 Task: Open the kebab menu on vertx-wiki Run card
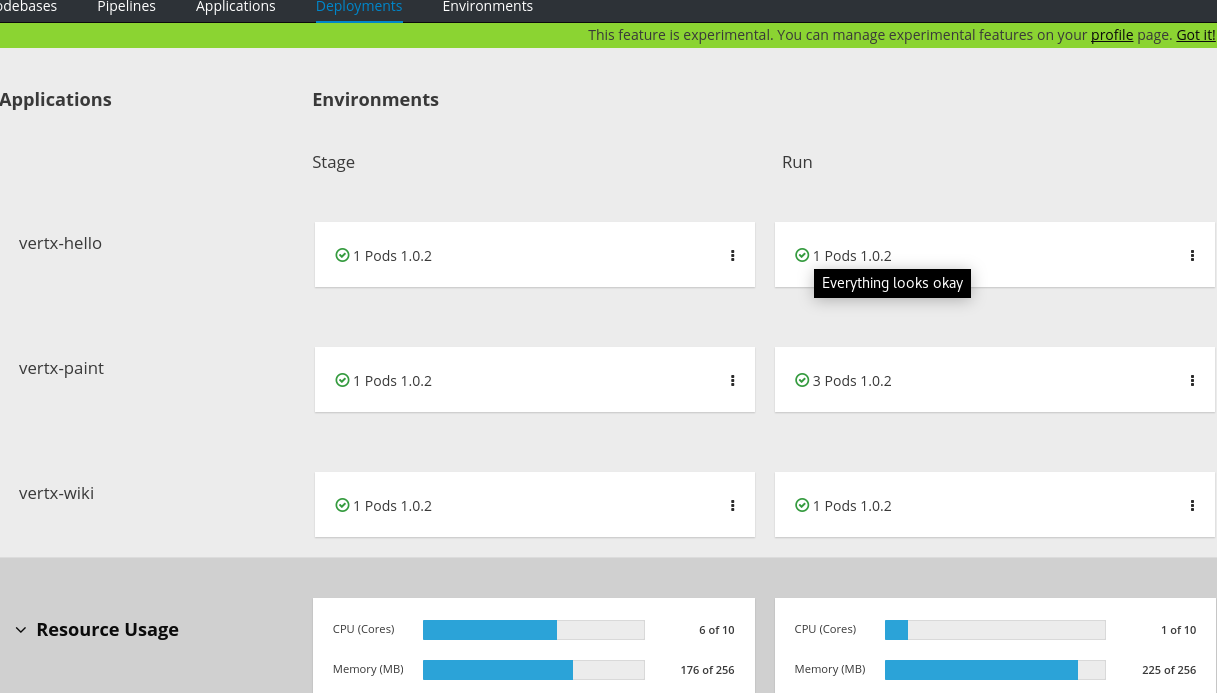pyautogui.click(x=1192, y=505)
